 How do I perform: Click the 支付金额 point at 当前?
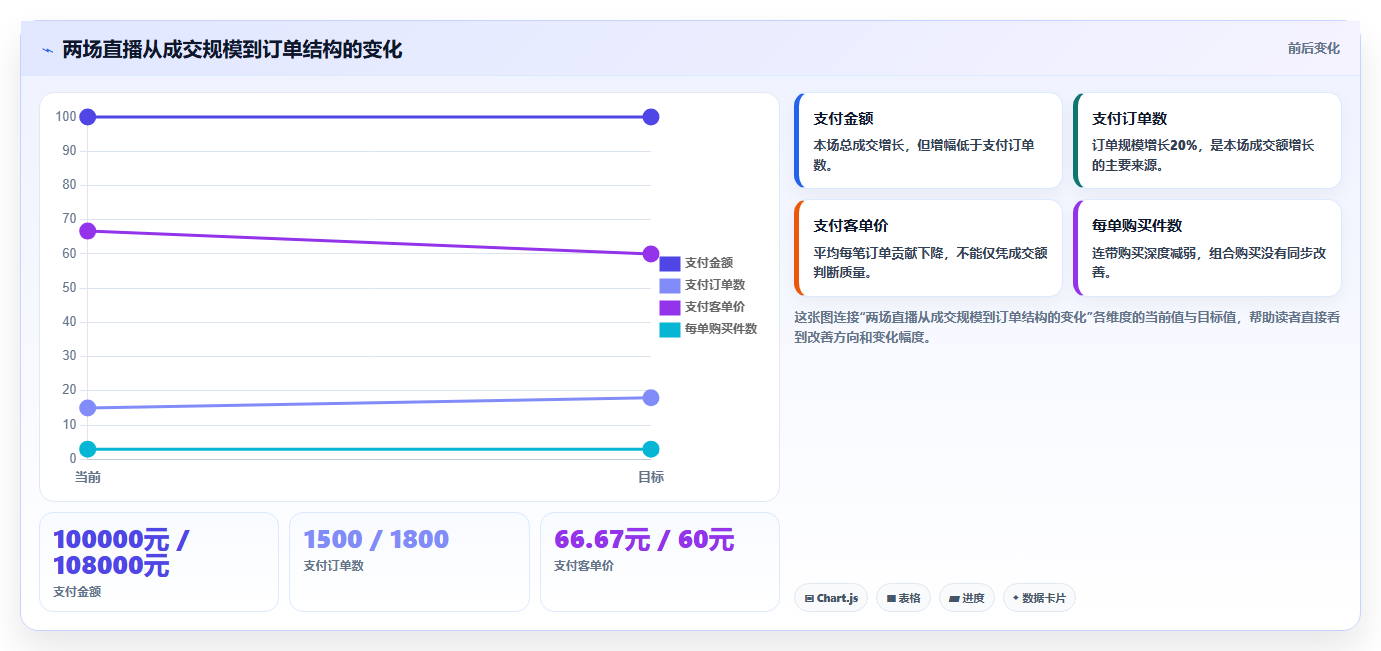(88, 117)
